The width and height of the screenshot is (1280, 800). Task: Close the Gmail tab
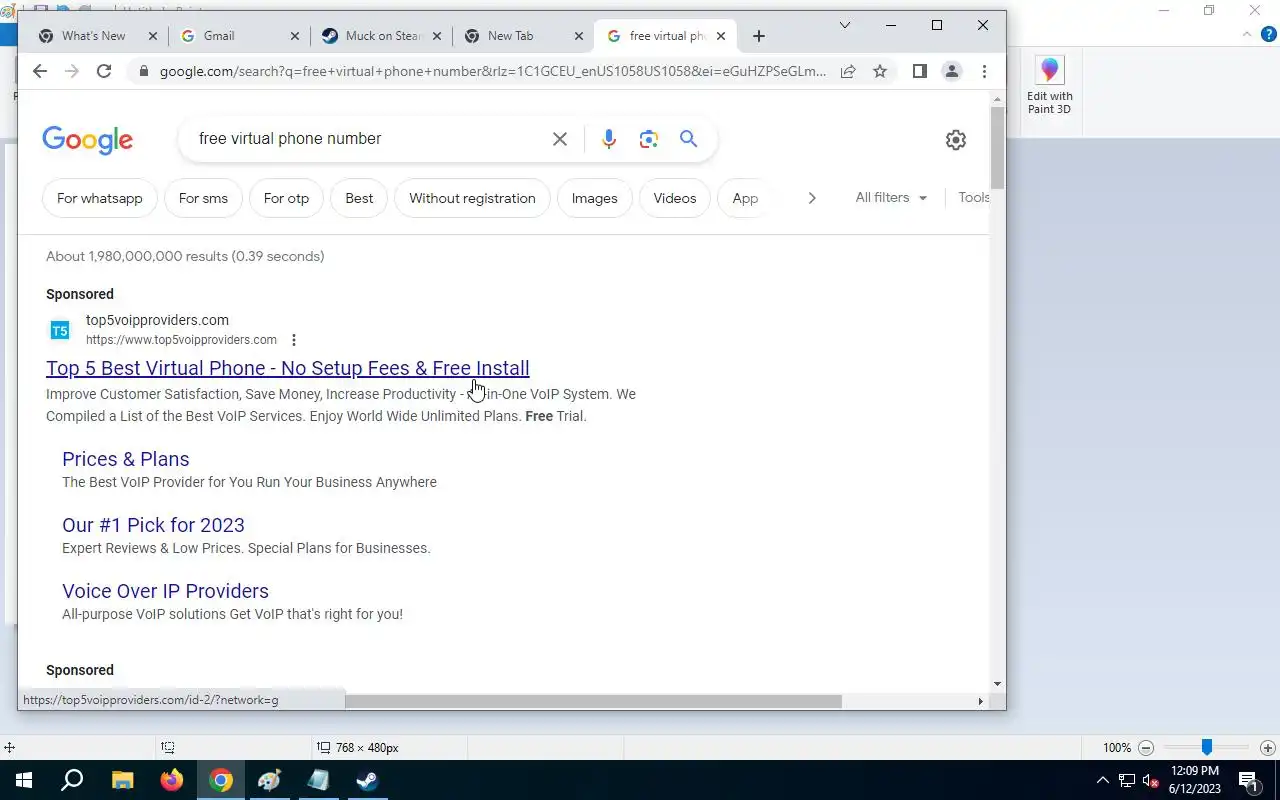(295, 36)
